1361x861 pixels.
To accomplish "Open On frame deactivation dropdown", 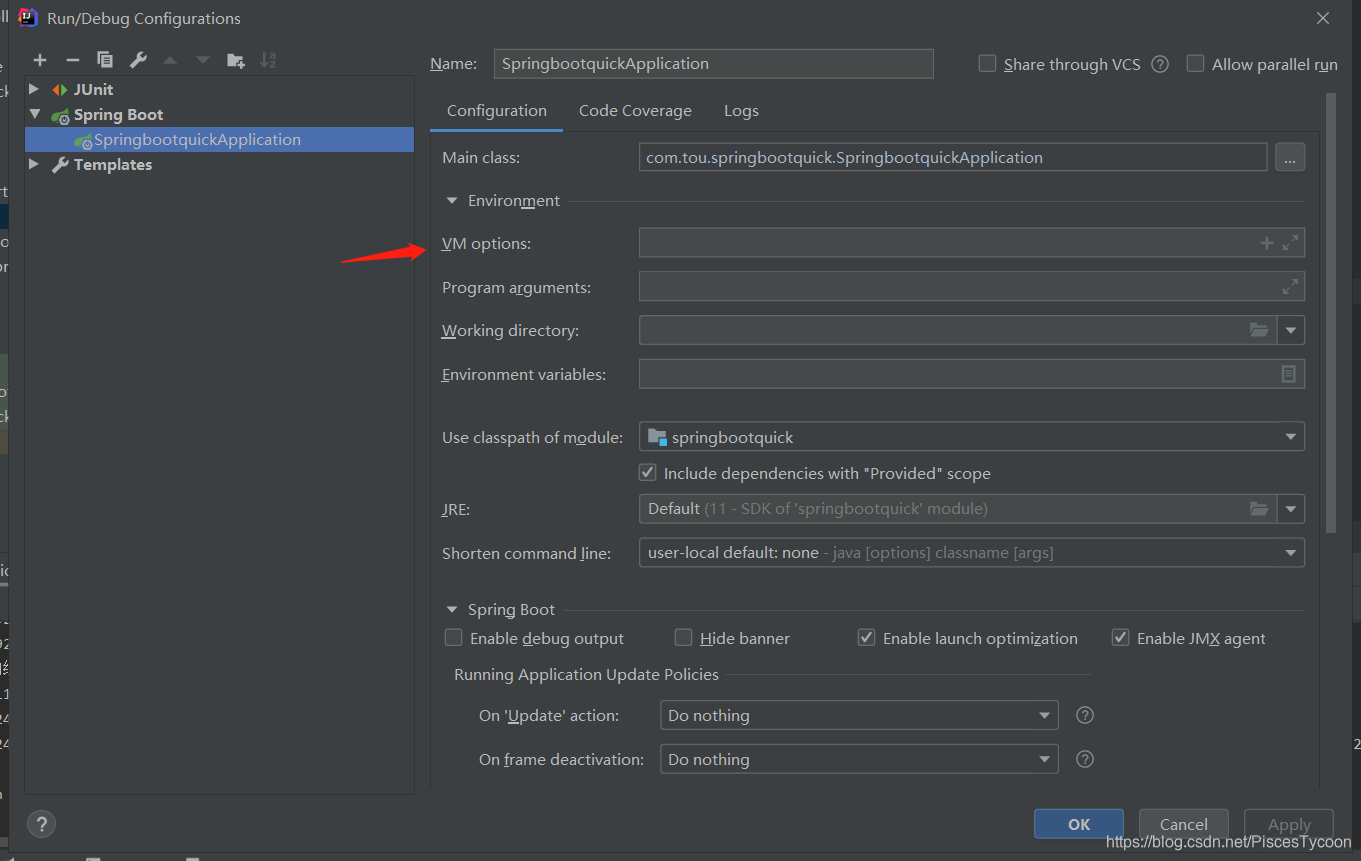I will click(x=1045, y=759).
